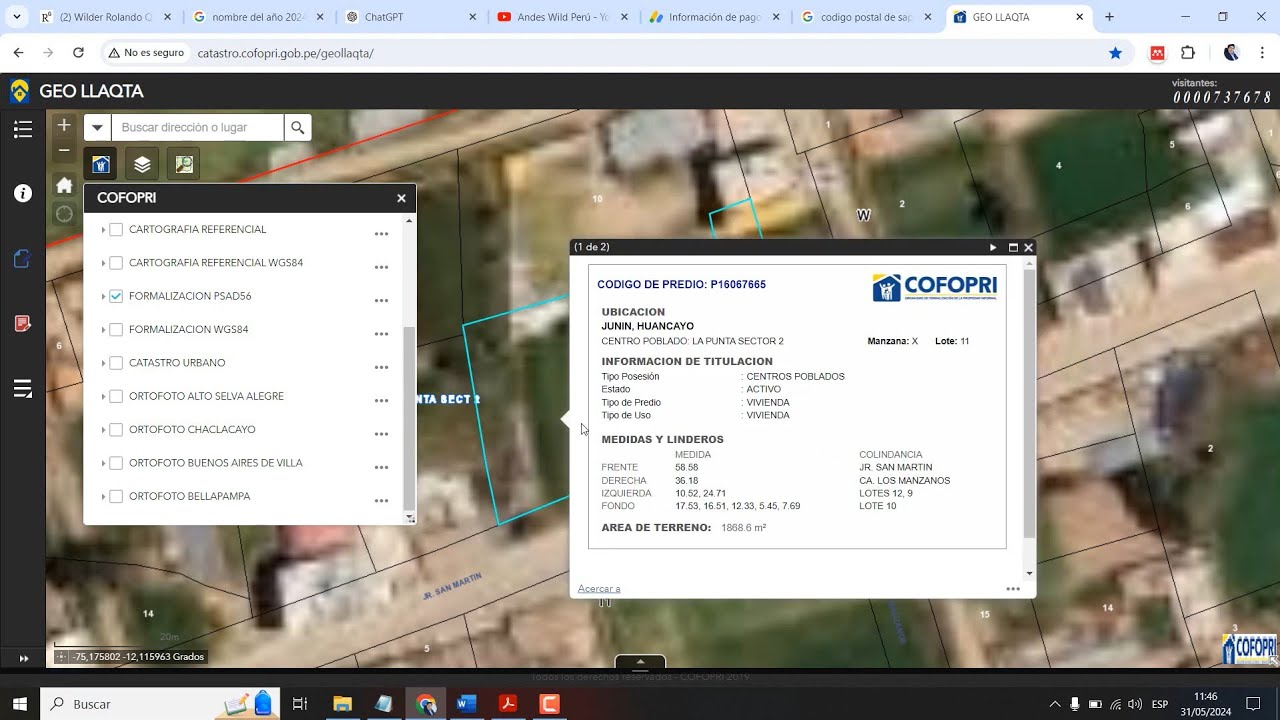
Task: Expand FORMALIZACION PSAD56 layer tree
Action: pyautogui.click(x=103, y=296)
